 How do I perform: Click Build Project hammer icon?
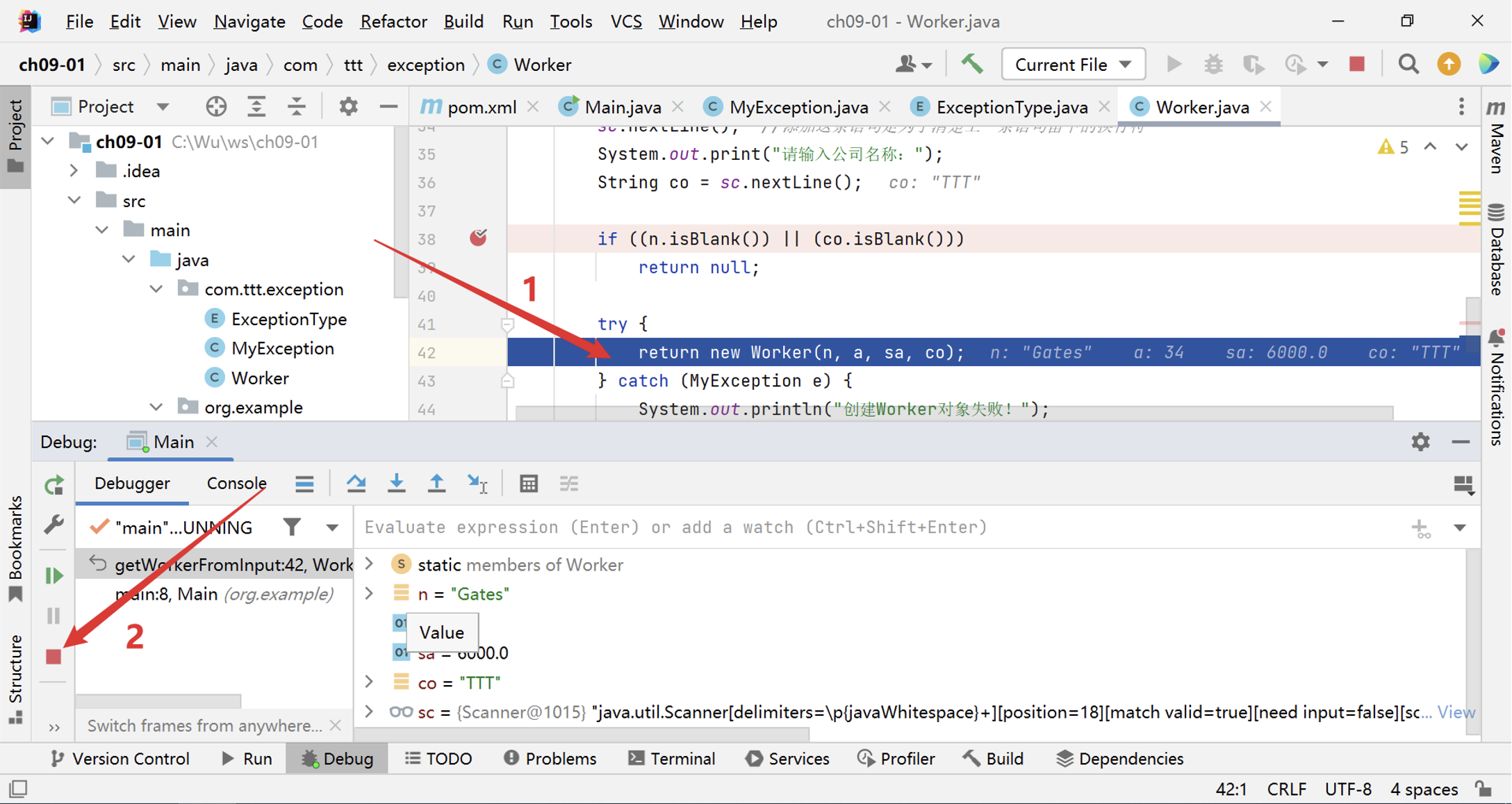point(971,64)
